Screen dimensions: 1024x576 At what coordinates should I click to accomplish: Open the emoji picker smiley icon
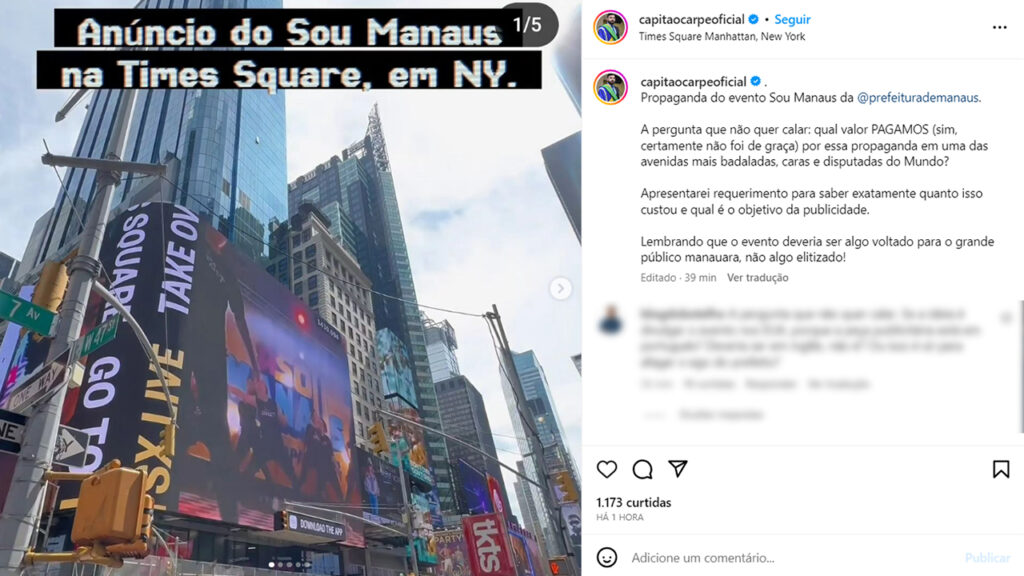coord(607,557)
